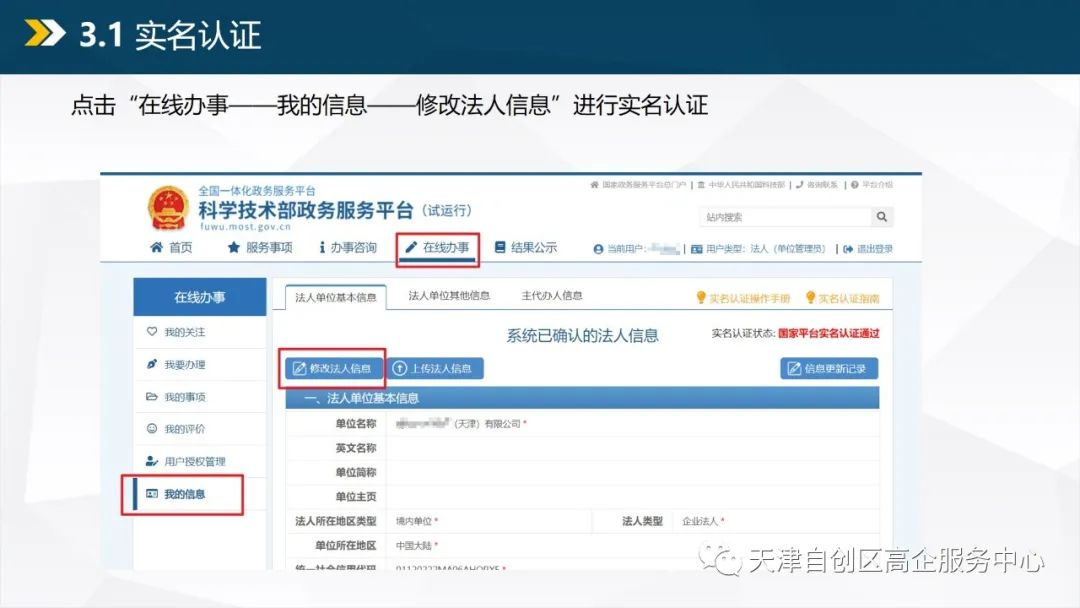Click the 信息更新记录 button
This screenshot has height=608, width=1080.
829,368
